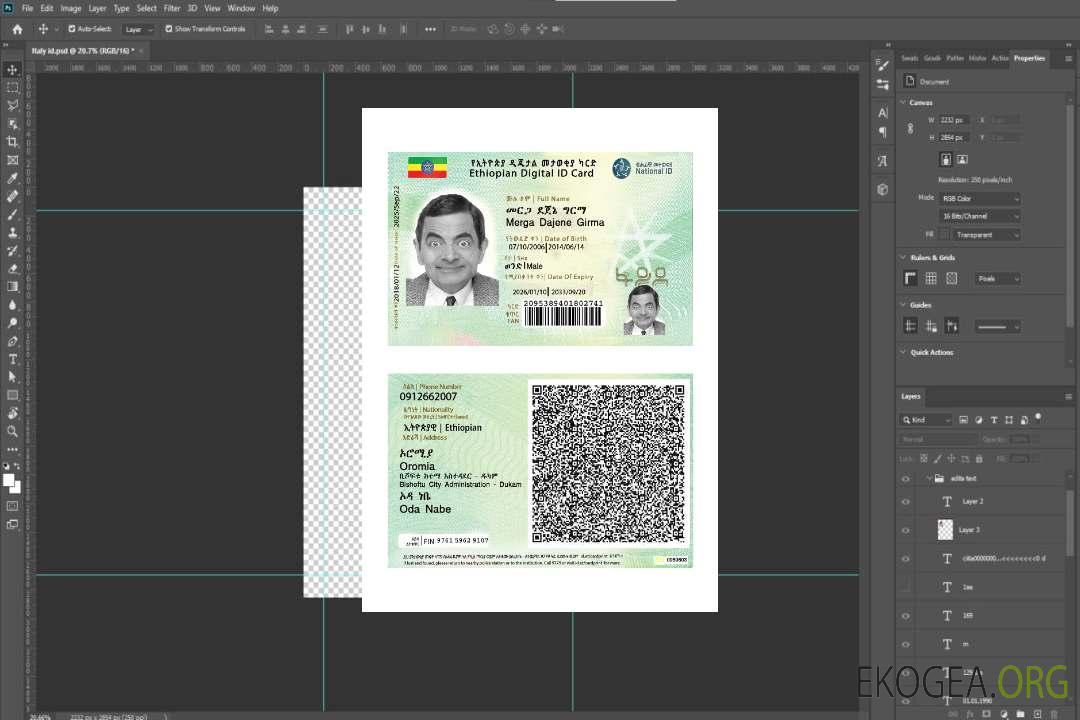The image size is (1080, 720).
Task: Open the Image menu
Action: coord(70,8)
